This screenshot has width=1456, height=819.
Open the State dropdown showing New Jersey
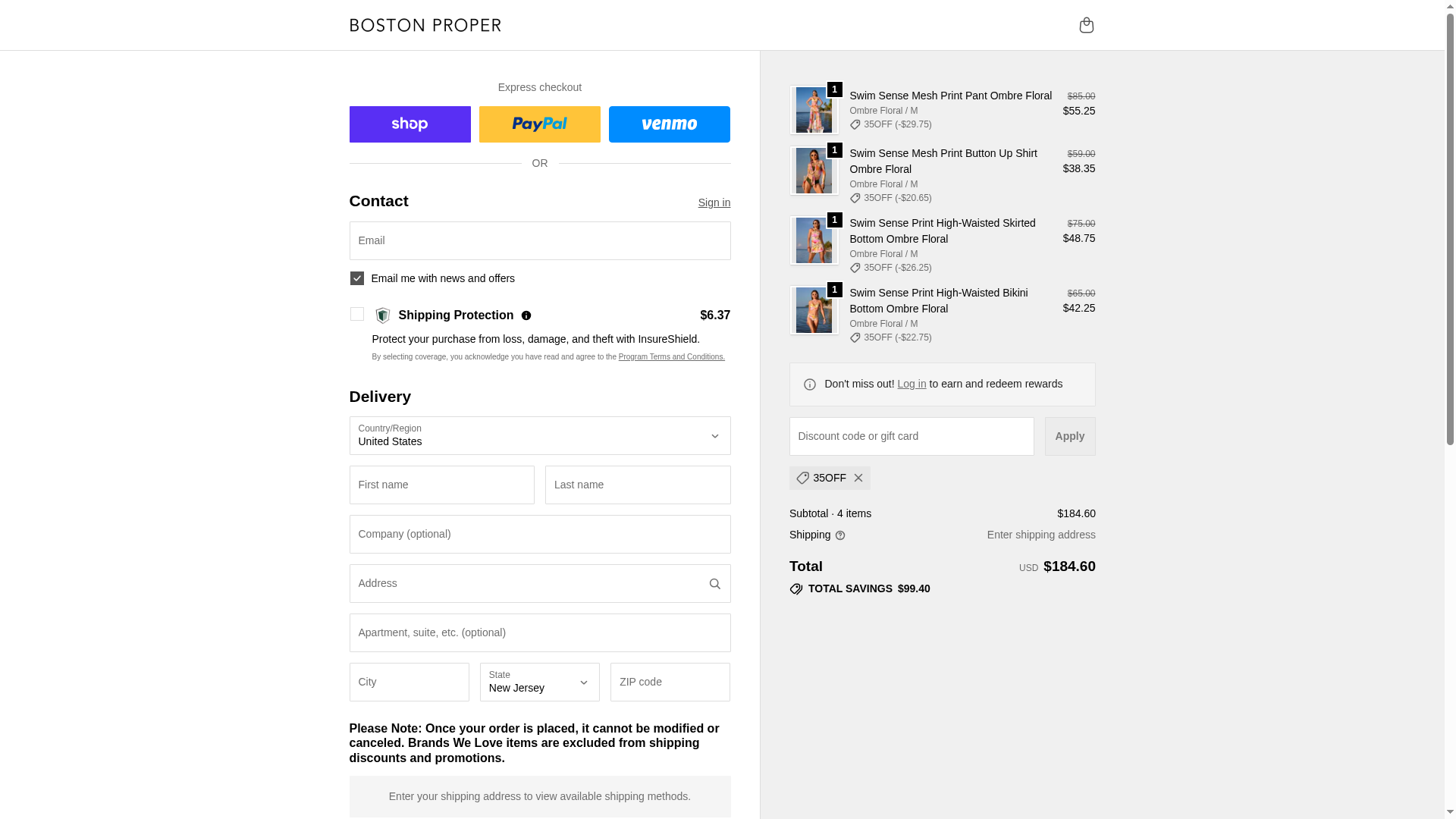click(540, 682)
